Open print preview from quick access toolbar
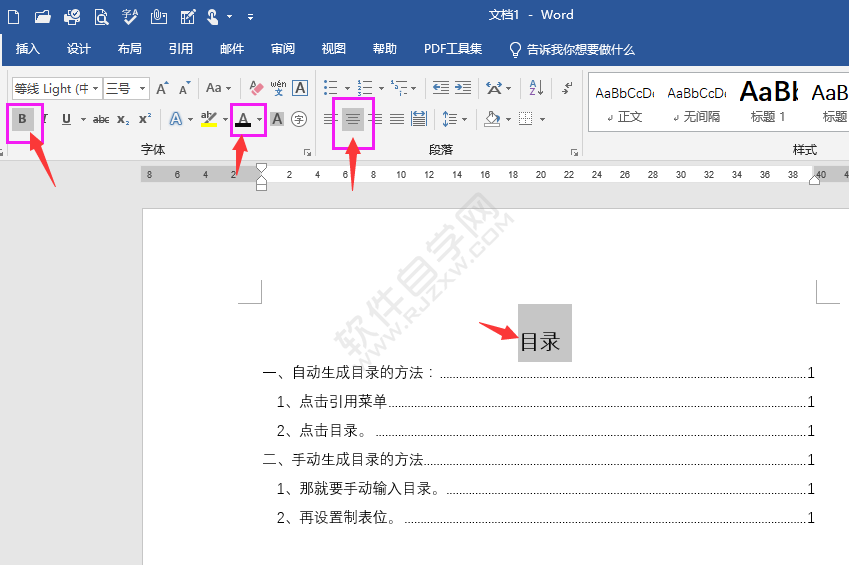This screenshot has height=565, width=849. (101, 17)
